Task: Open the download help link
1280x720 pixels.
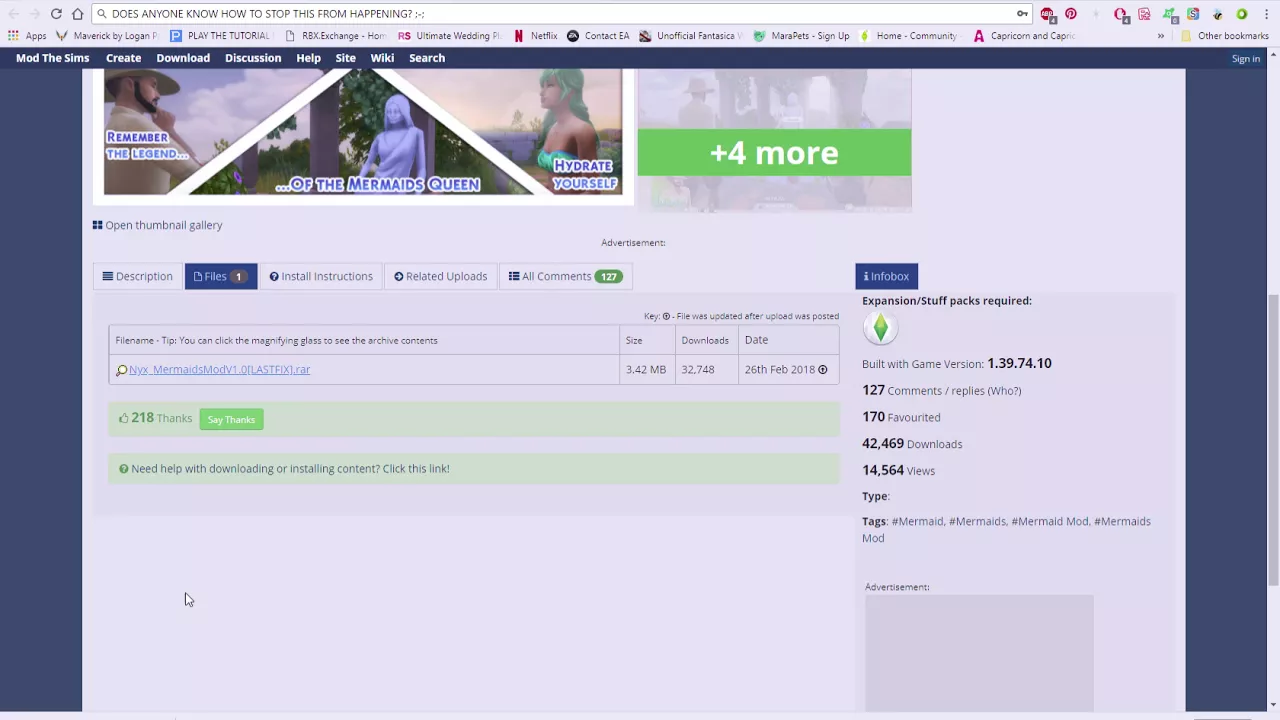Action: tap(290, 468)
